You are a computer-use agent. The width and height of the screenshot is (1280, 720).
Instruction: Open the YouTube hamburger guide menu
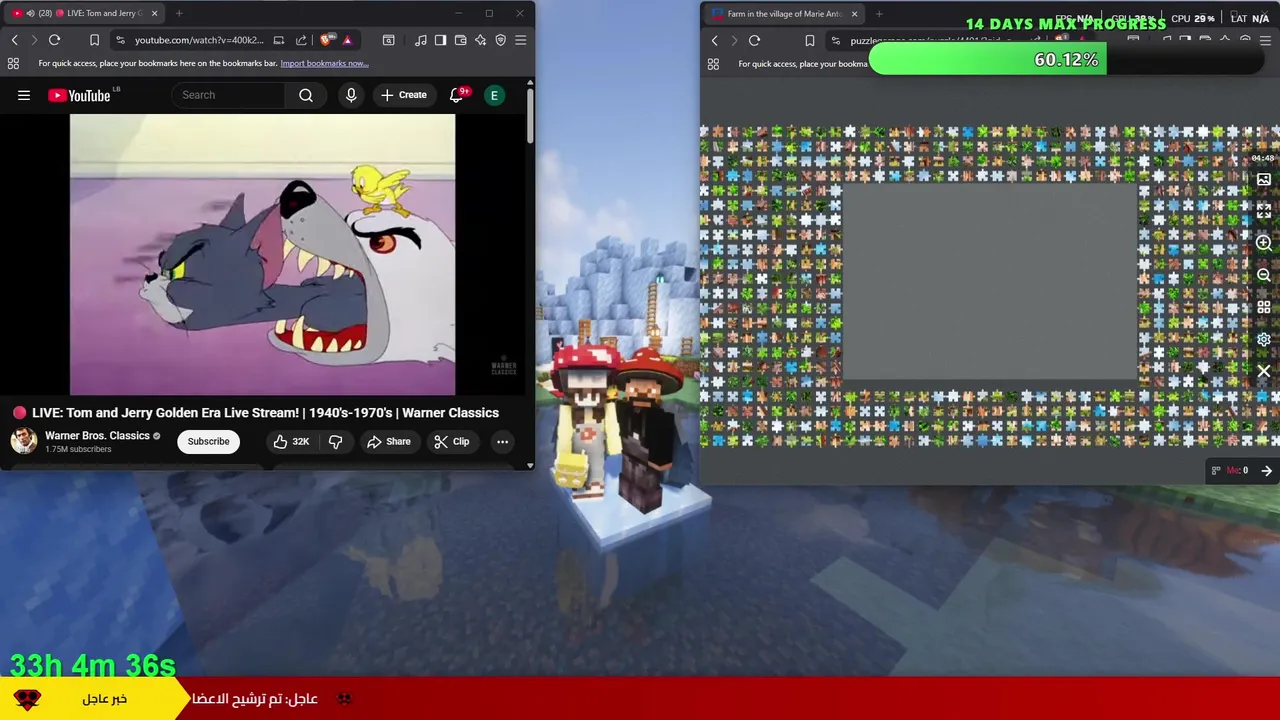(24, 95)
